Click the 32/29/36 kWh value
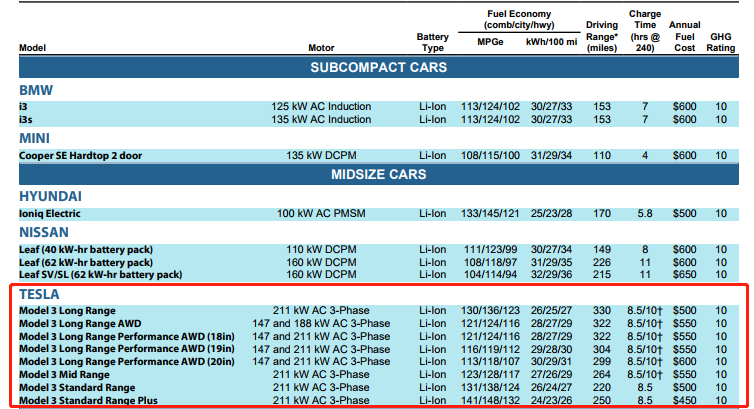 (x=551, y=274)
